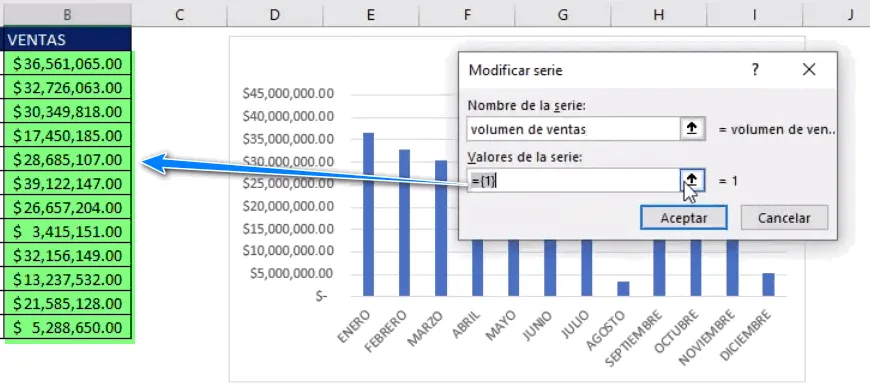
Task: Select cell with $3,415,151.00
Action: click(67, 231)
